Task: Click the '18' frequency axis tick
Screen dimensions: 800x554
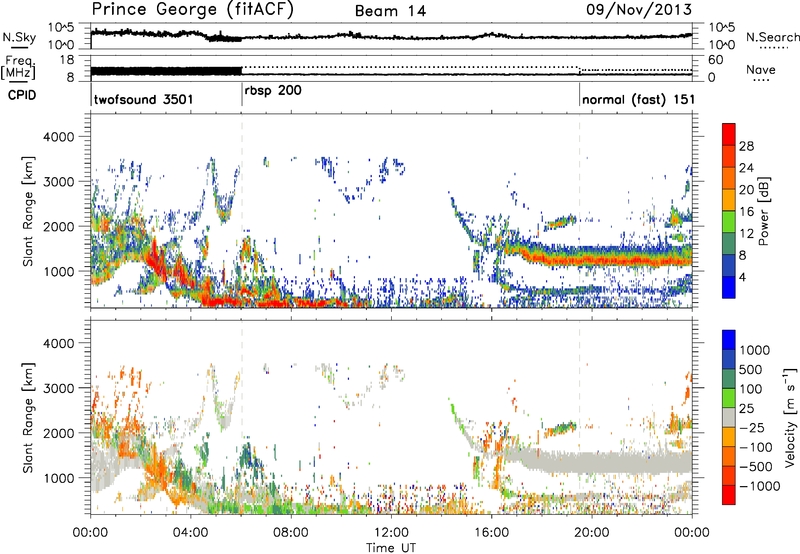Action: pyautogui.click(x=67, y=60)
